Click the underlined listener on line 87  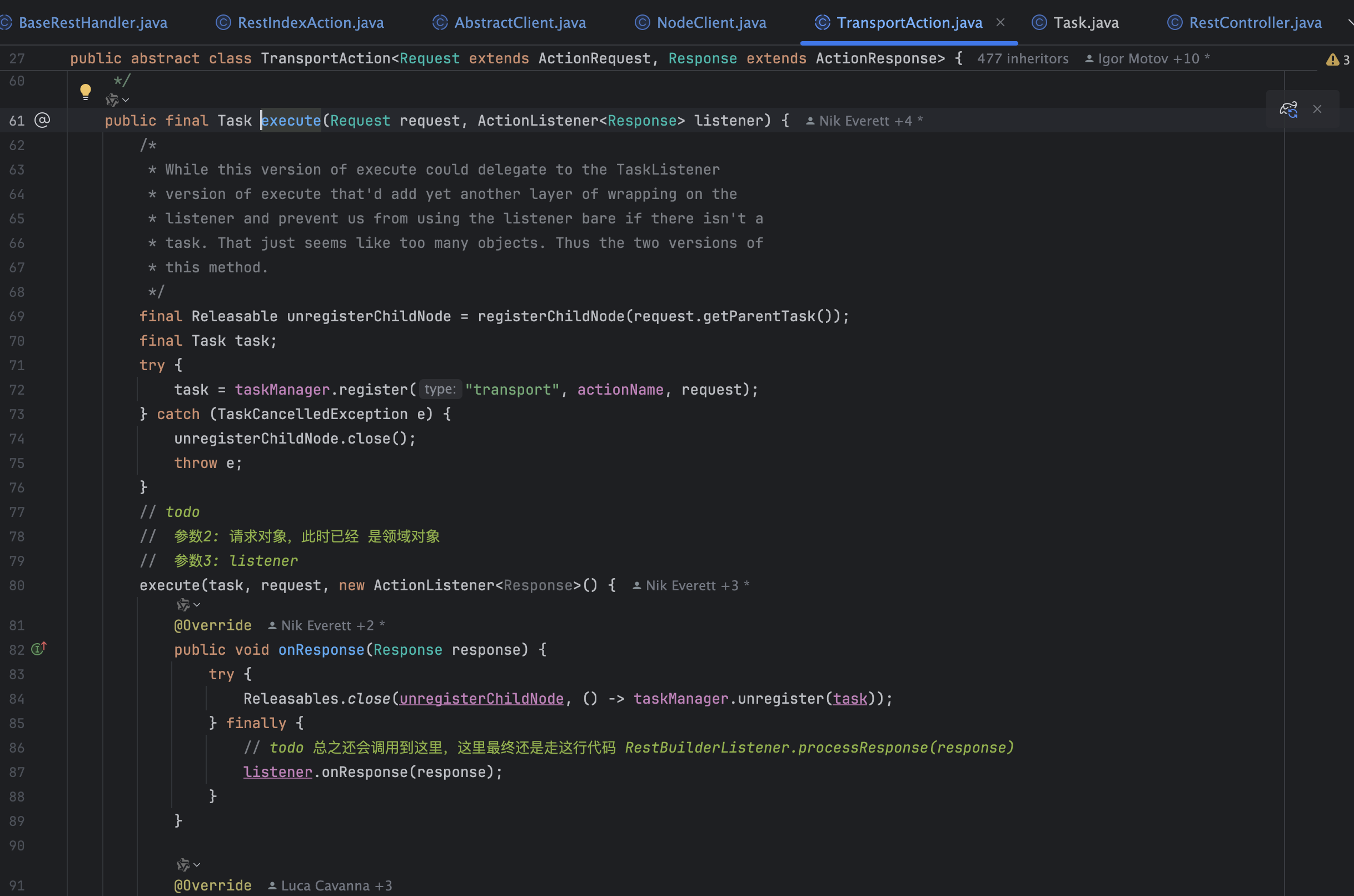tap(278, 772)
